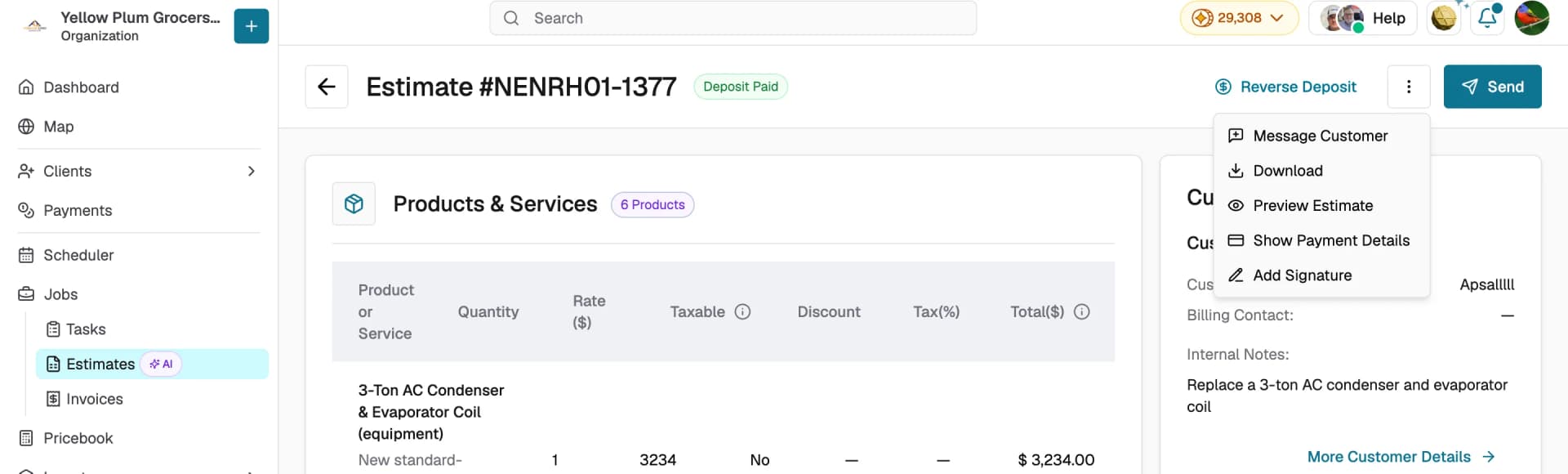The image size is (1568, 474).
Task: Choose Add Signature from the menu
Action: (1321, 275)
